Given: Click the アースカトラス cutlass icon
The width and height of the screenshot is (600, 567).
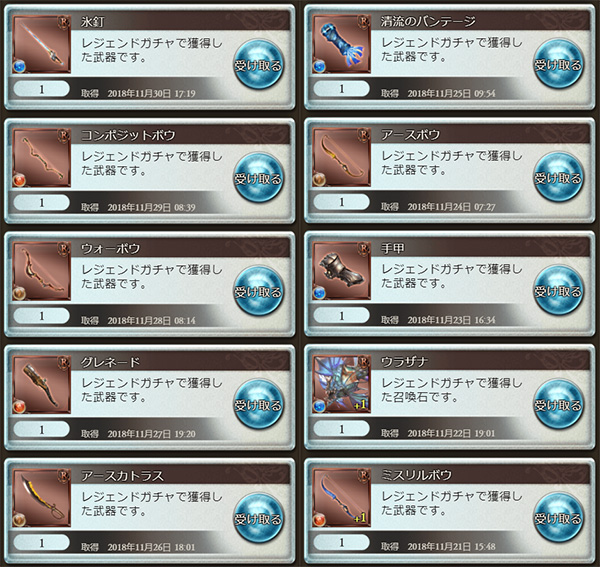Looking at the screenshot, I should 42,498.
